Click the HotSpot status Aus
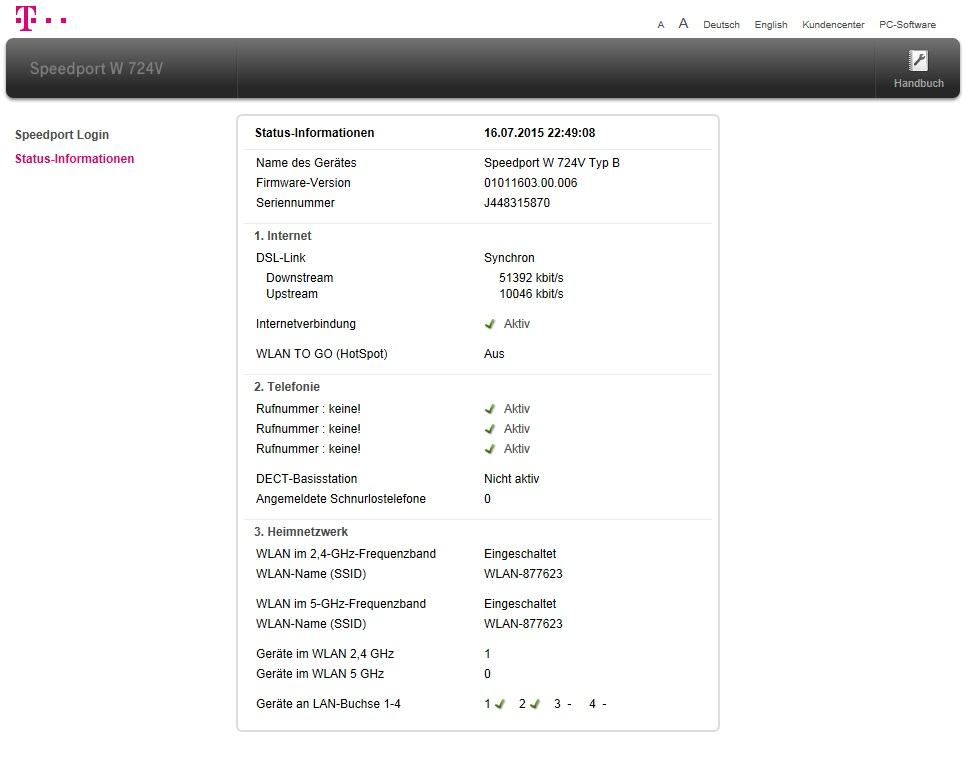 coord(494,354)
